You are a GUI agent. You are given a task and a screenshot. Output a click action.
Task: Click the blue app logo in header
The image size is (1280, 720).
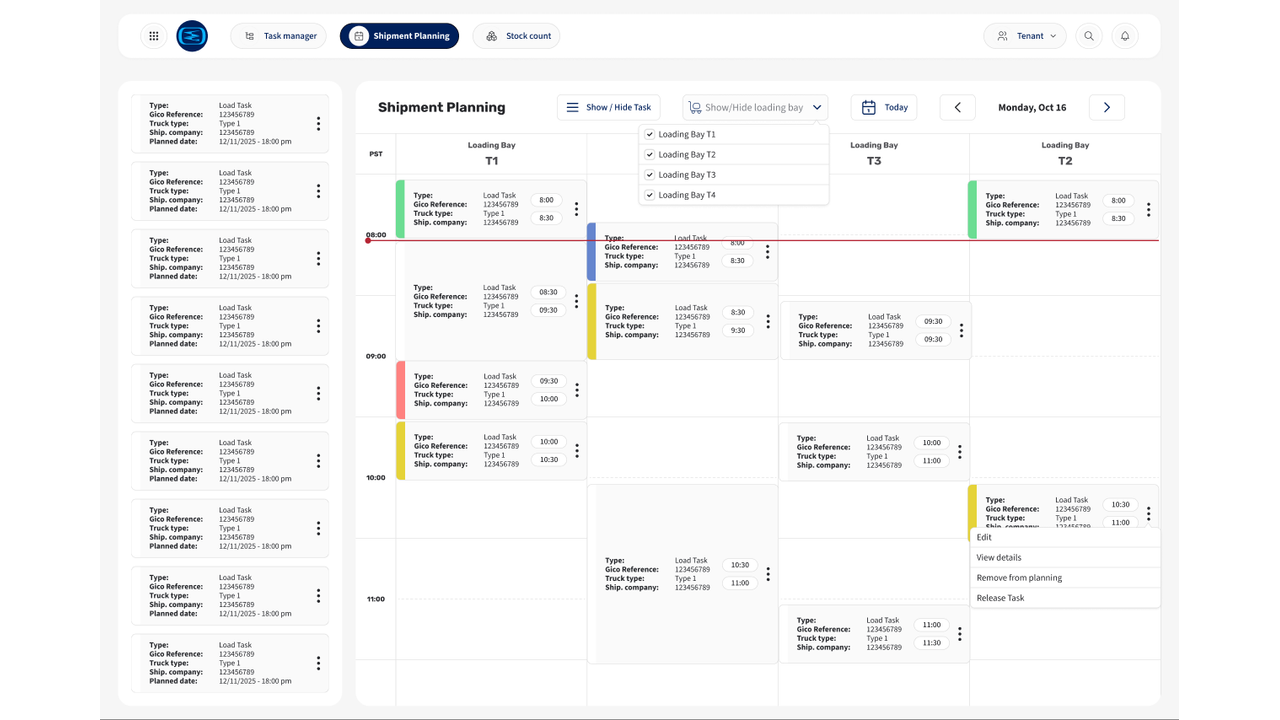click(192, 36)
